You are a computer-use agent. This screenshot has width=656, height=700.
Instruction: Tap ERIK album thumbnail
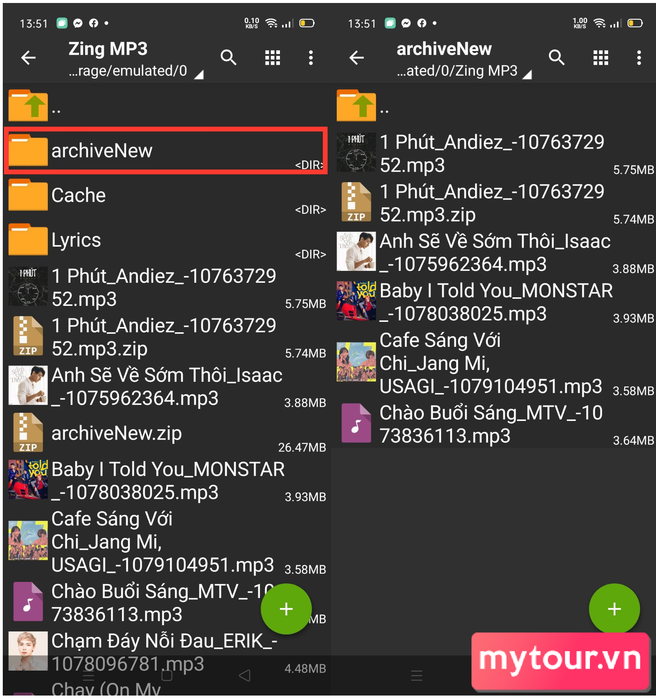point(28,651)
